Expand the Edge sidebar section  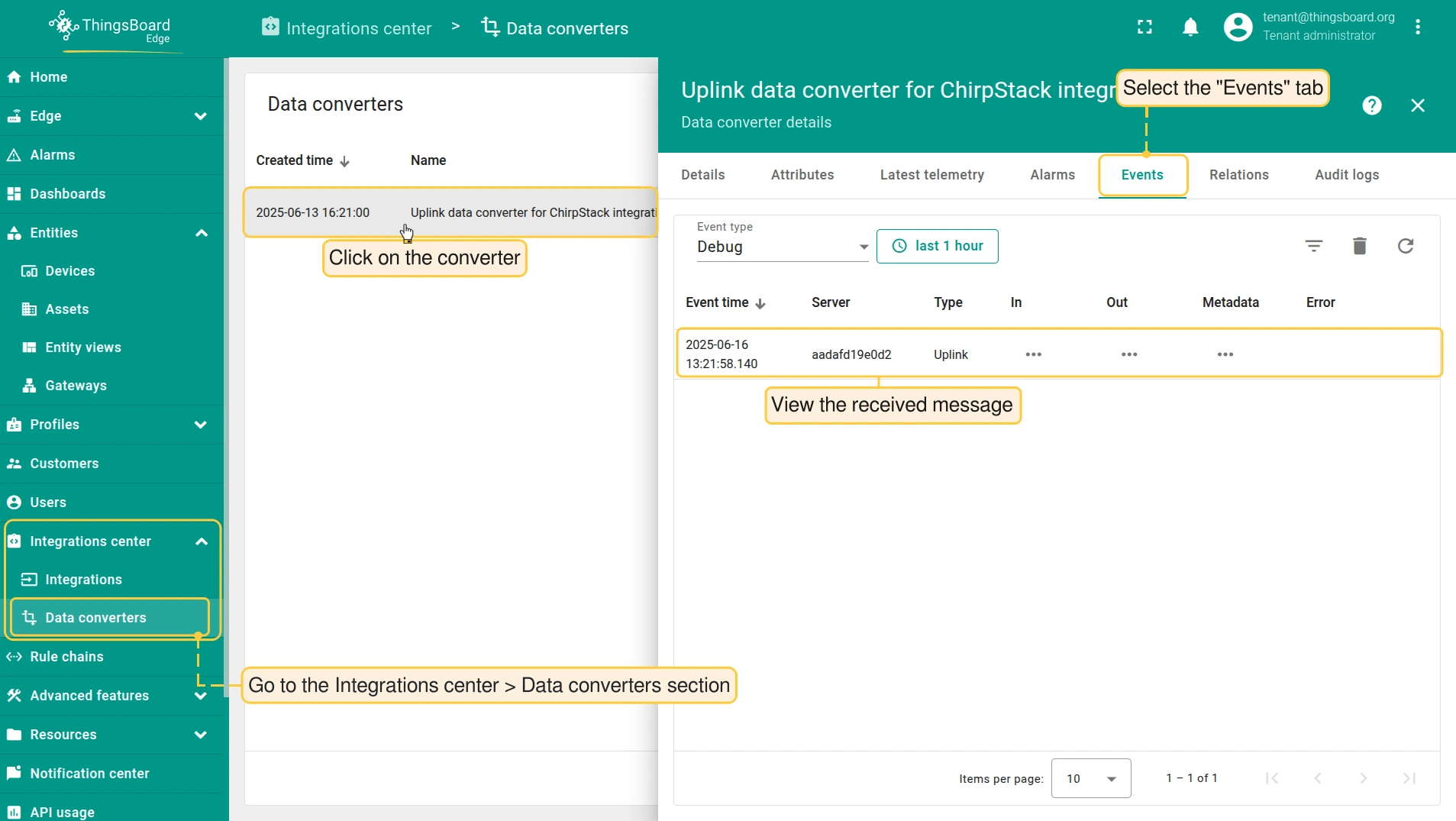pos(200,116)
